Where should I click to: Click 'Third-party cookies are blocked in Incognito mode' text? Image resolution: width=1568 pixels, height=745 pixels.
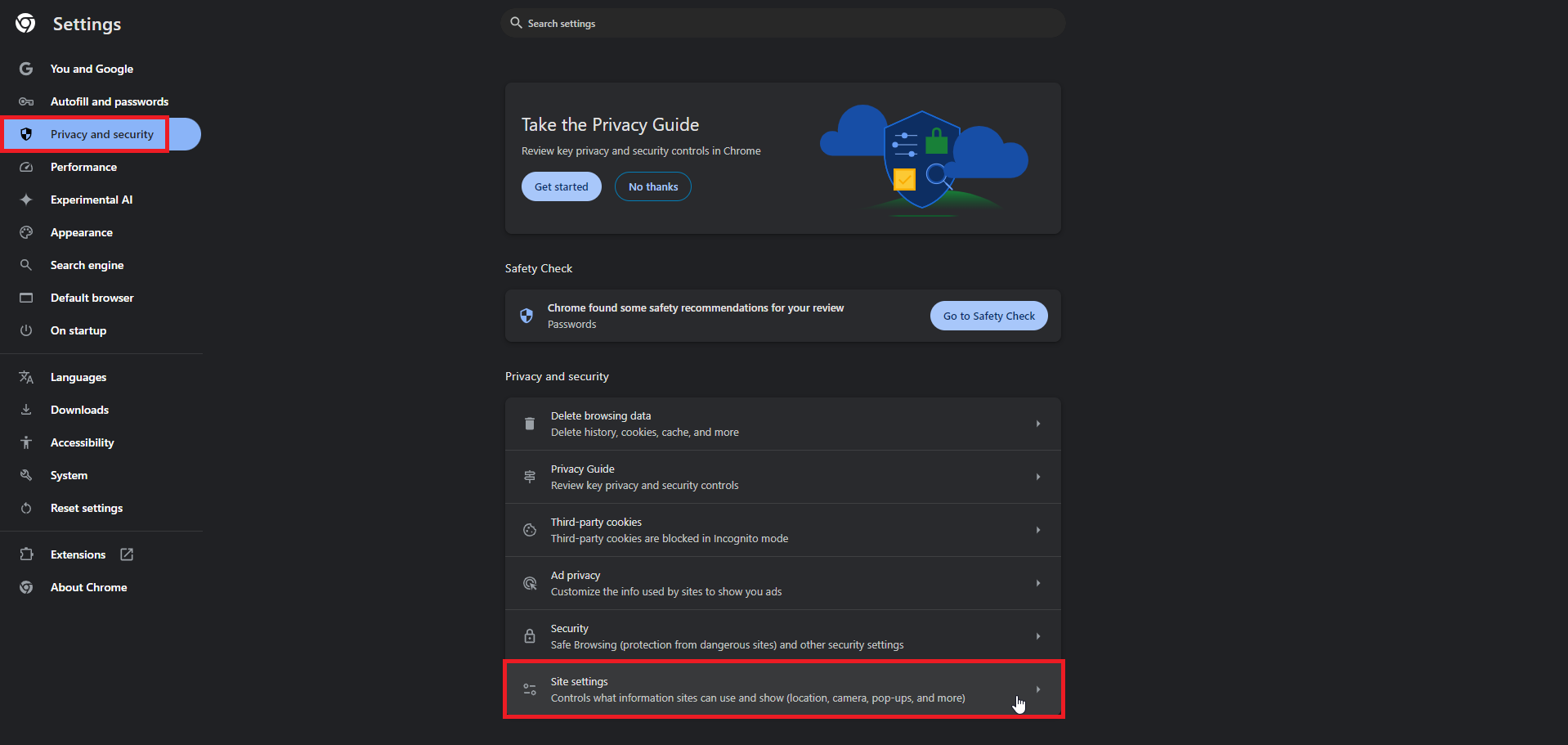coord(670,539)
